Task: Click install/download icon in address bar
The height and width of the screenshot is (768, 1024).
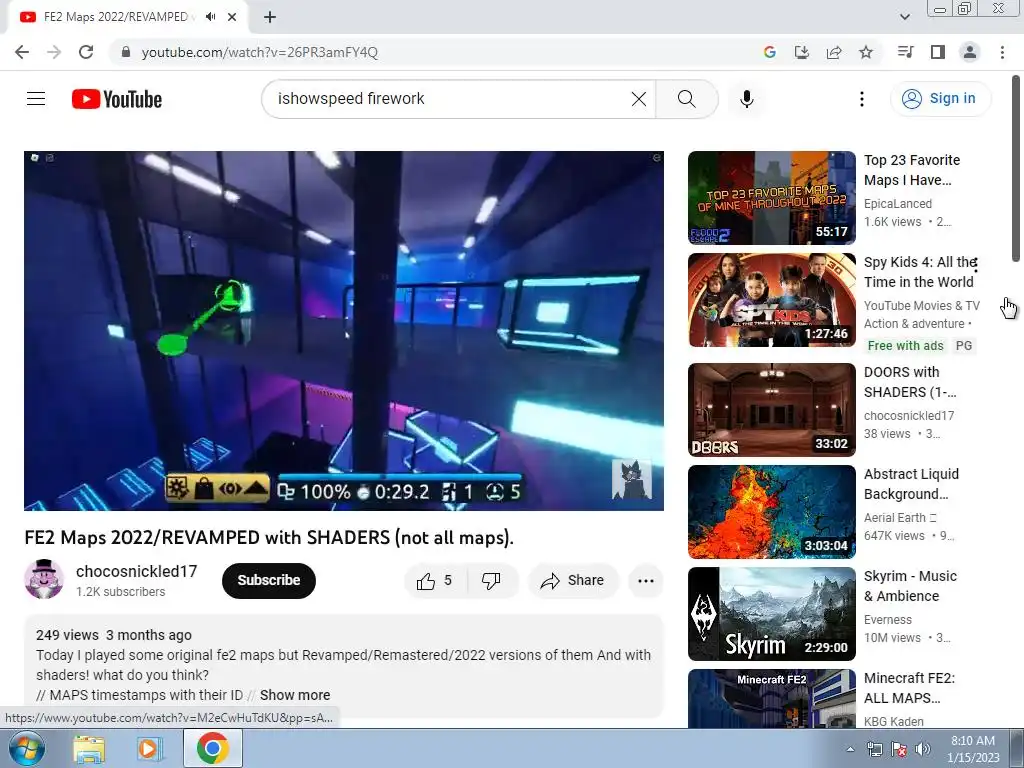Action: [801, 52]
